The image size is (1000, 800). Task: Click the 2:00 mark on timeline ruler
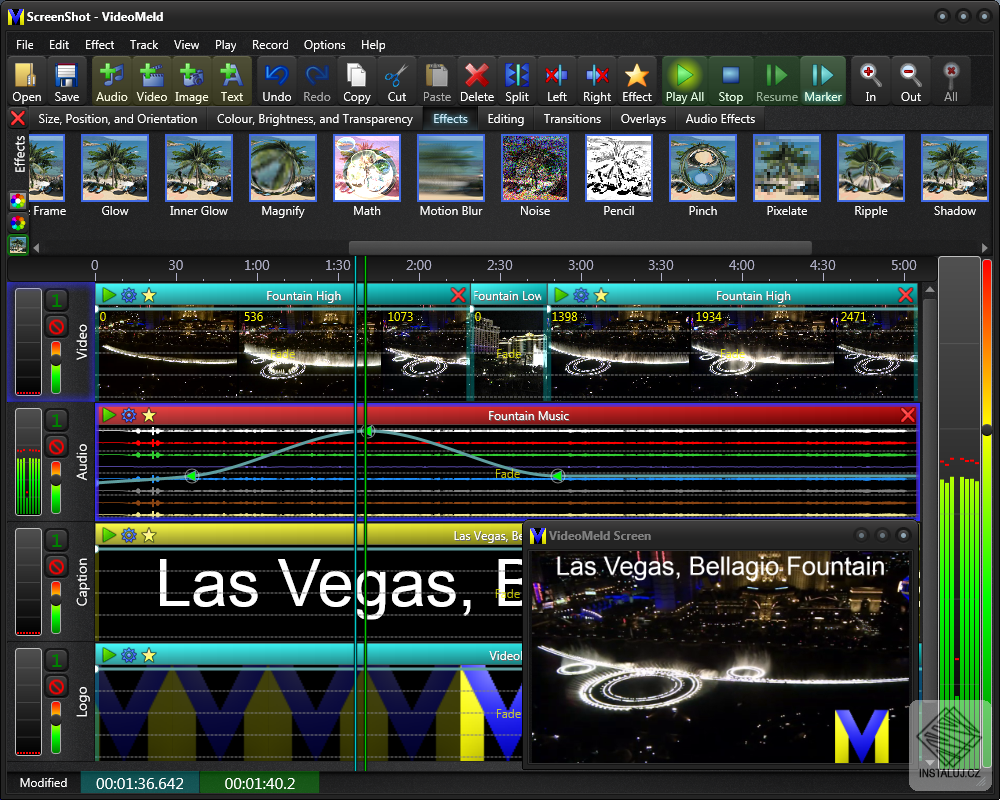click(418, 267)
